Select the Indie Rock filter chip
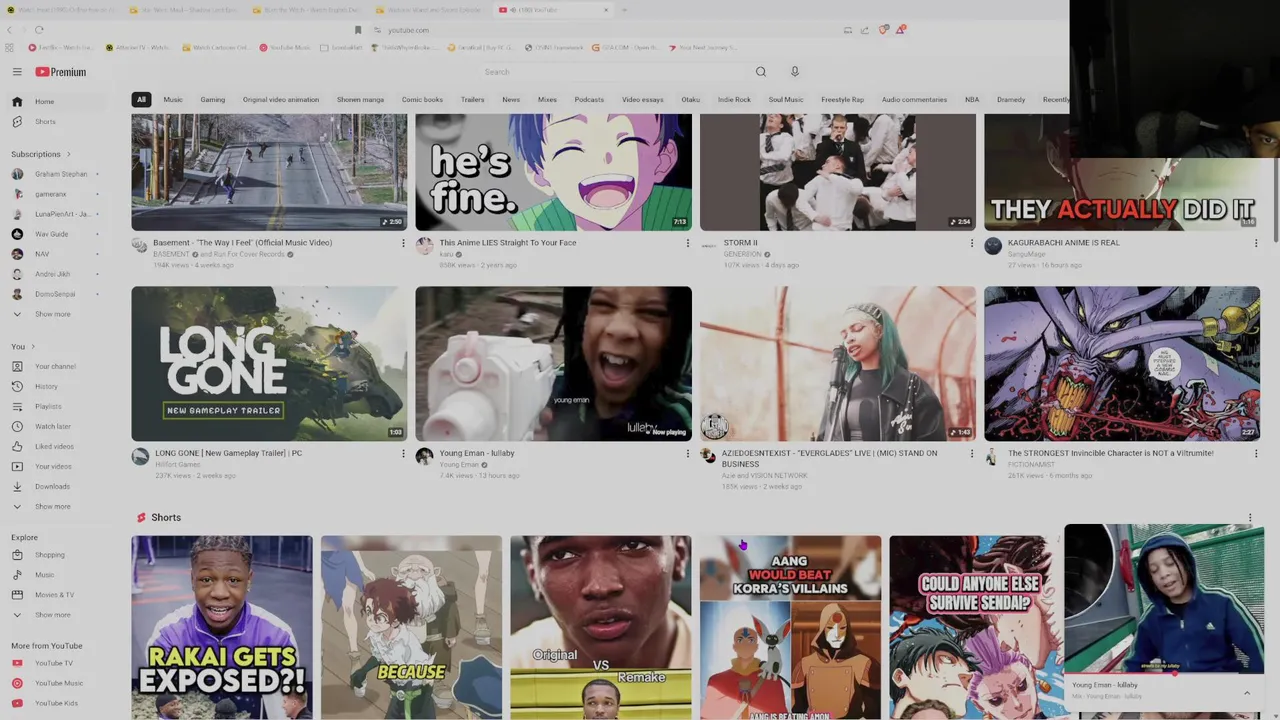Image resolution: width=1280 pixels, height=720 pixels. click(734, 100)
